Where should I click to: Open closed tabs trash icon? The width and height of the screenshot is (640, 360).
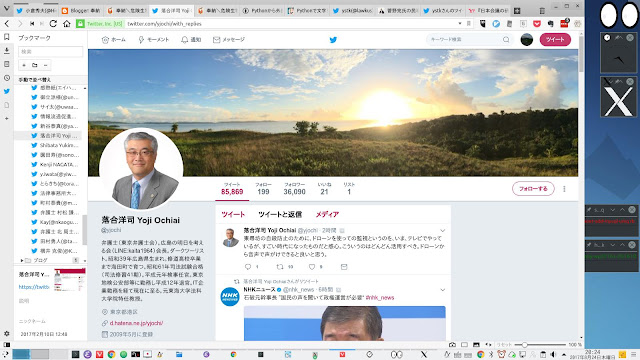pos(542,11)
